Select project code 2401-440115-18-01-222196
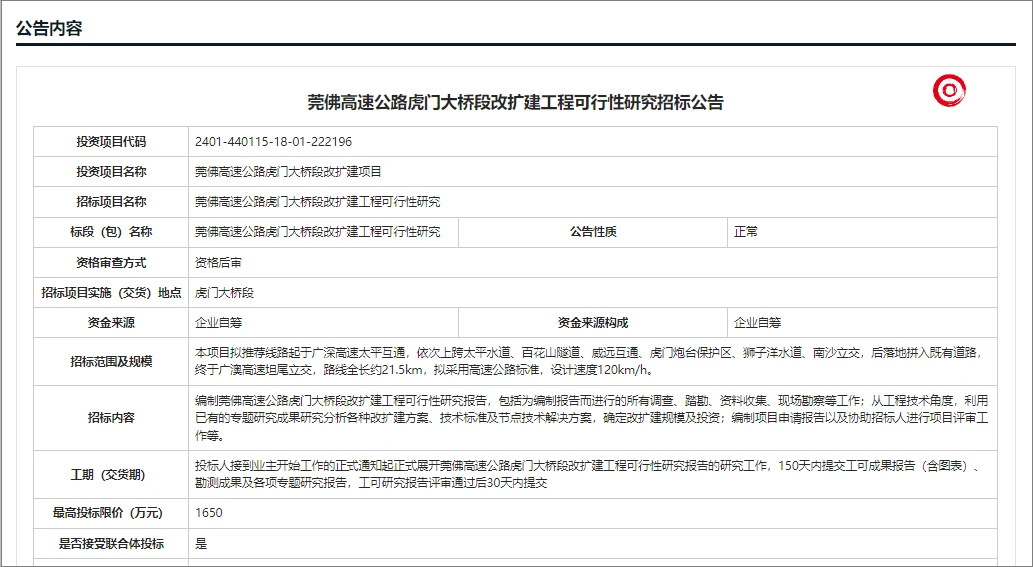Viewport: 1033px width, 567px height. pyautogui.click(x=273, y=142)
